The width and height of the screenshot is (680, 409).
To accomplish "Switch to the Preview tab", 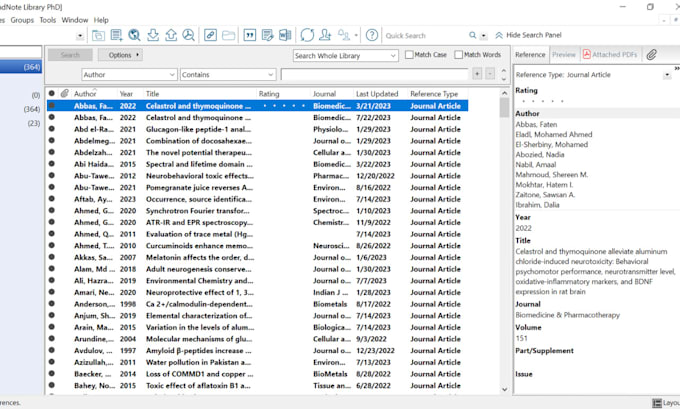I will click(564, 55).
